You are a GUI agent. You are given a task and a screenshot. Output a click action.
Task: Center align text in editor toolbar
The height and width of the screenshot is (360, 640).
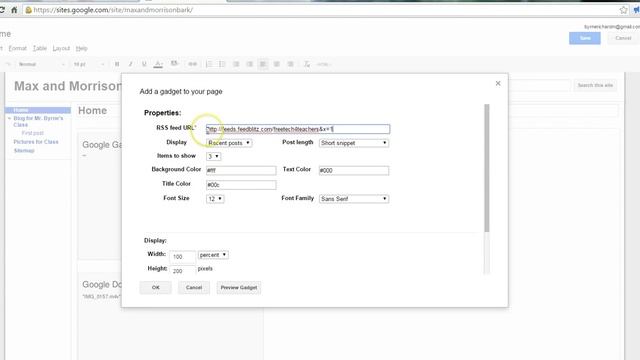[x=277, y=64]
